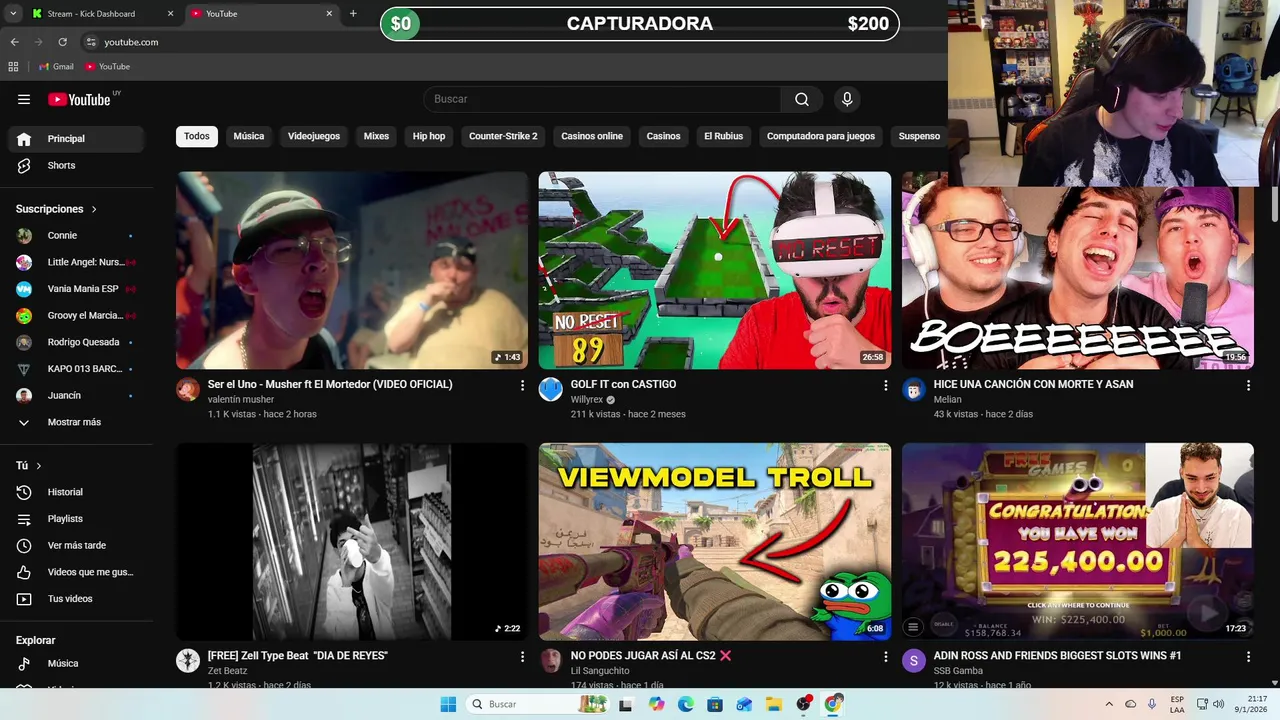The image size is (1280, 720).
Task: Open Chrome apps grid in bookmarks bar
Action: point(13,66)
